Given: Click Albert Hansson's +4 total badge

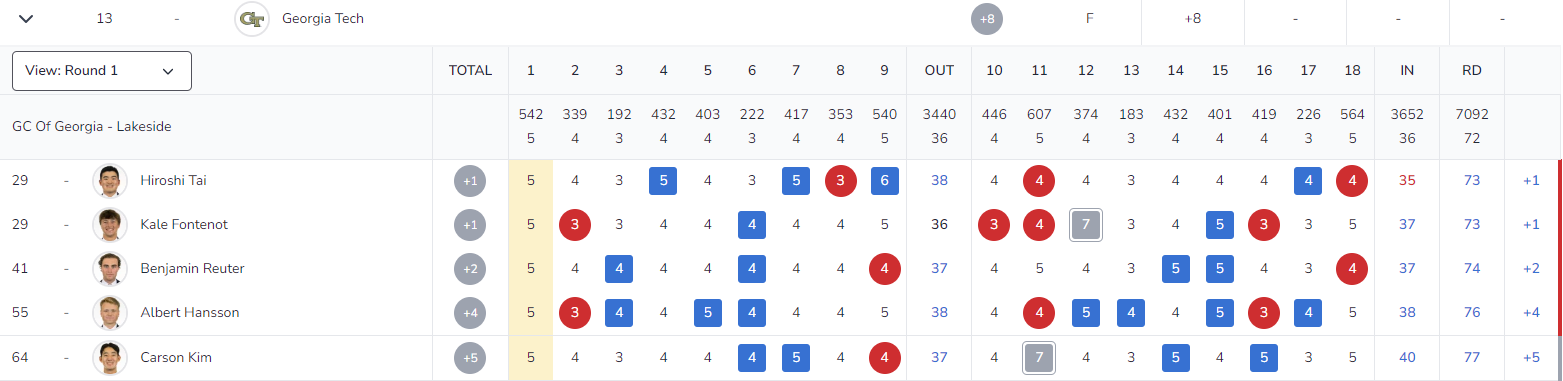Looking at the screenshot, I should point(470,313).
